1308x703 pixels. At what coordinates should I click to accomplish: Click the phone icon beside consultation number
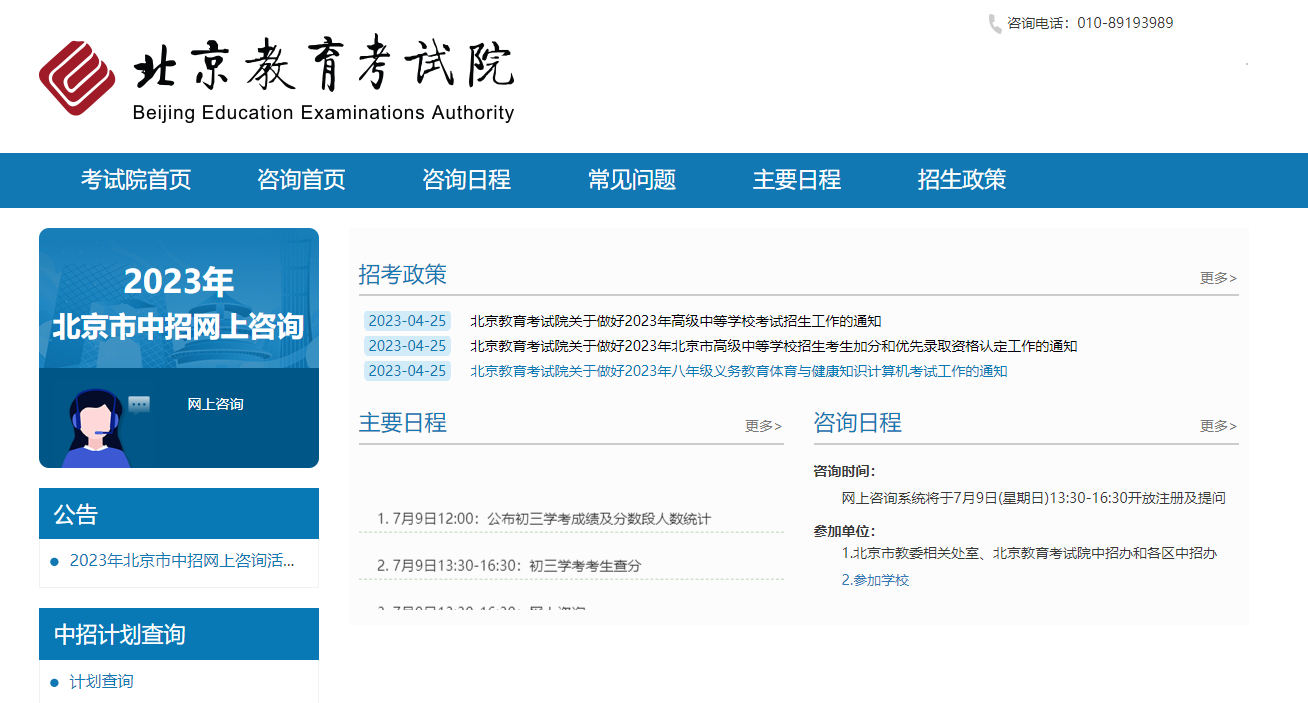point(994,24)
